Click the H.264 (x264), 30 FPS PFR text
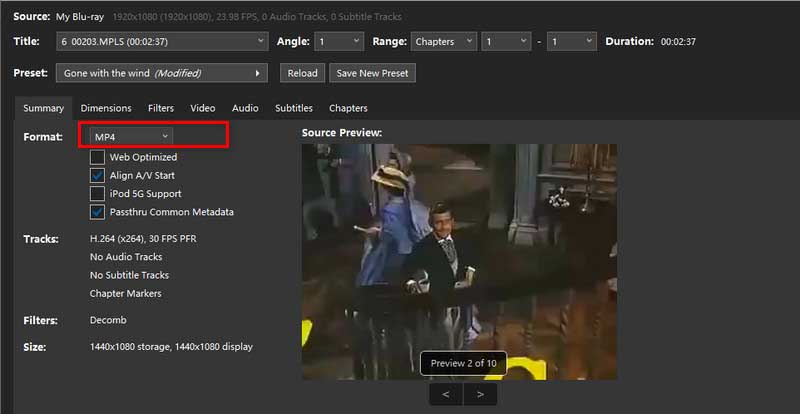 [143, 239]
